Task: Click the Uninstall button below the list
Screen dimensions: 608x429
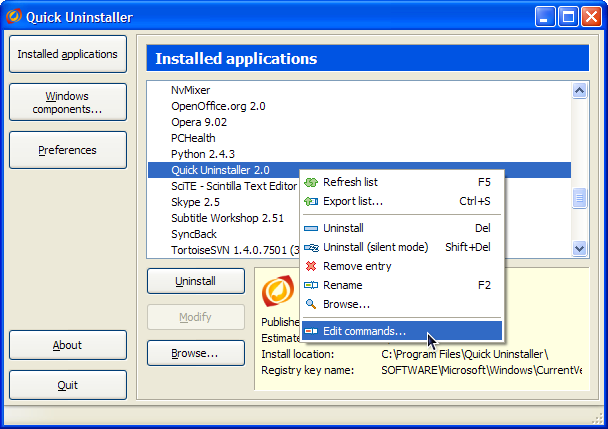Action: pyautogui.click(x=196, y=281)
